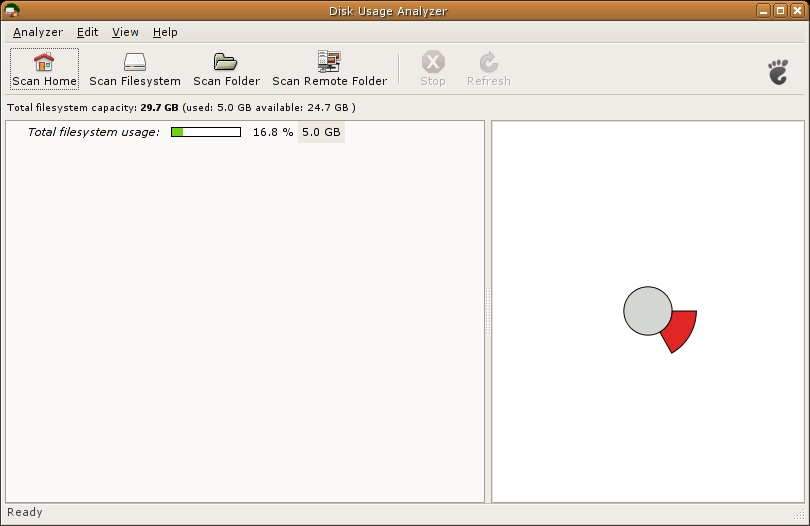Open the Scan Folder icon
Viewport: 810px width, 526px height.
click(x=225, y=62)
